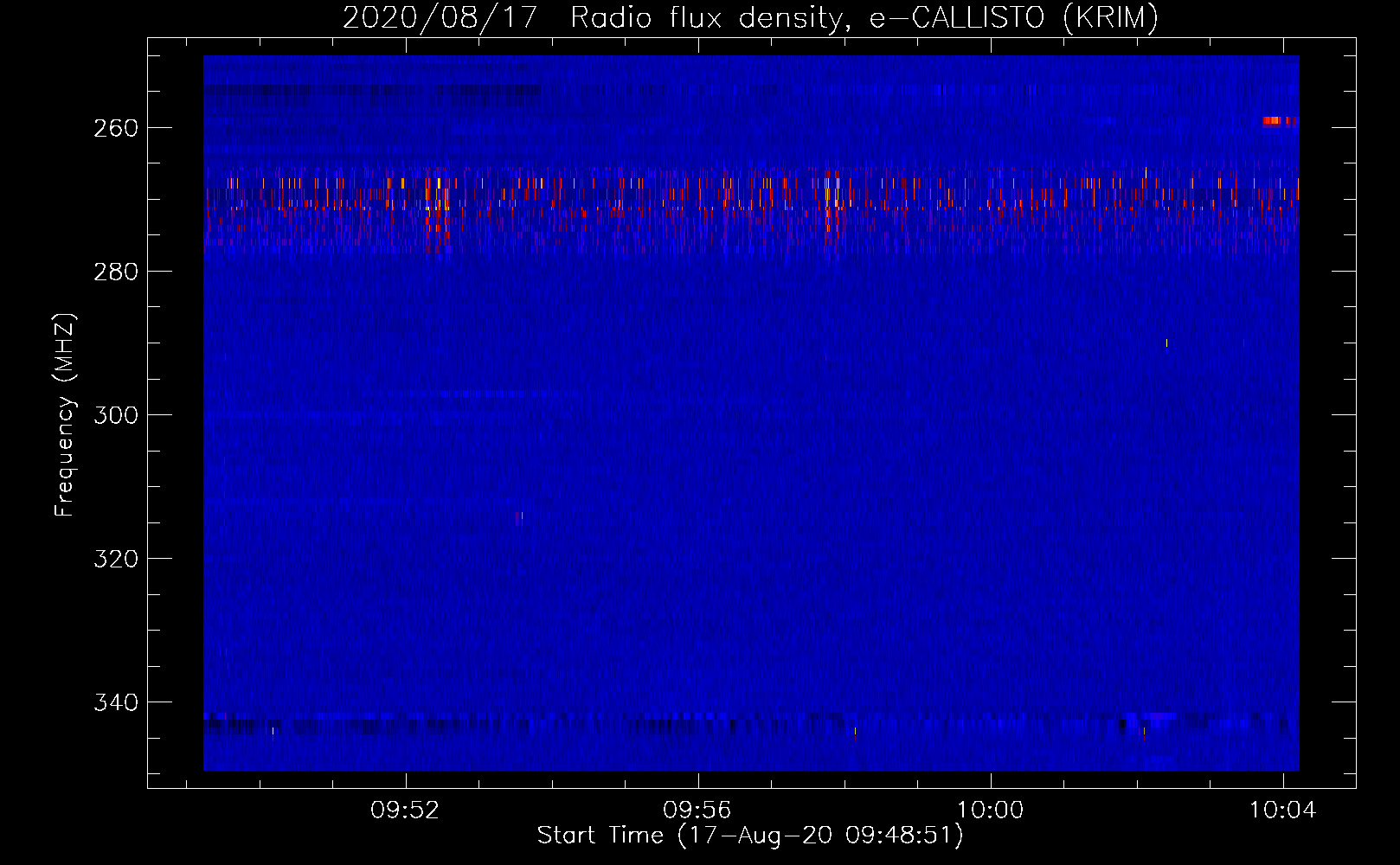This screenshot has width=1400, height=865.
Task: Click the plot title '2020/08/17 Radio flux density, e-CALLISTO (KRIM)'
Action: [750, 18]
